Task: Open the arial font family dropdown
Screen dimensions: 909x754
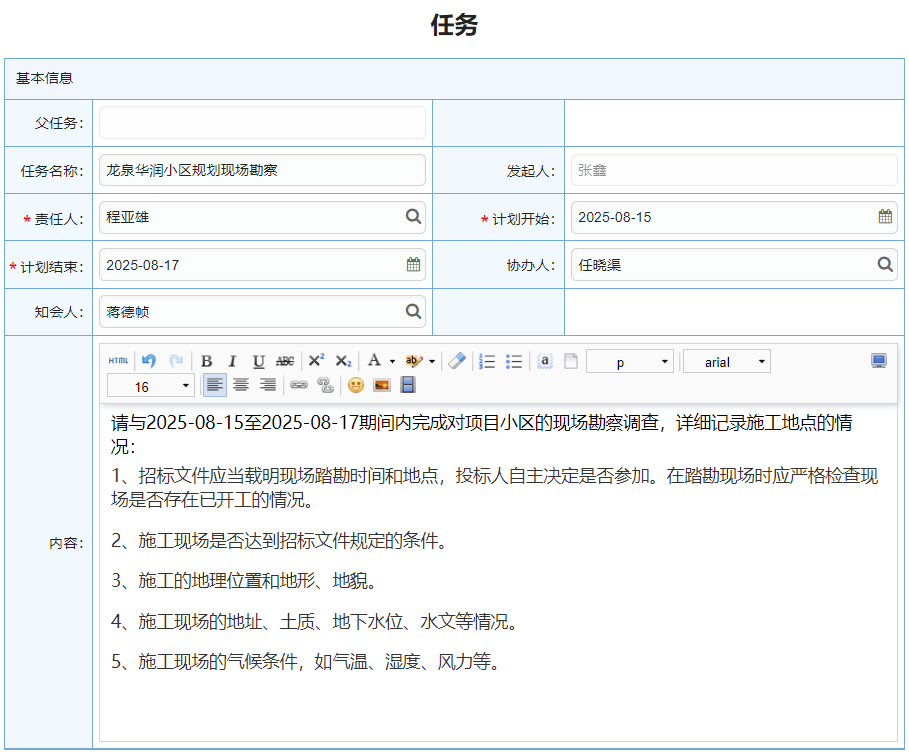Action: pyautogui.click(x=727, y=362)
